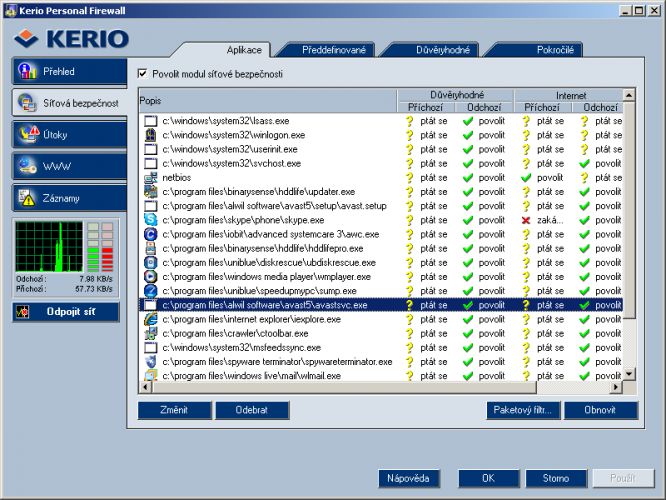Select the avast.setup row
Image resolution: width=666 pixels, height=500 pixels.
[381, 206]
